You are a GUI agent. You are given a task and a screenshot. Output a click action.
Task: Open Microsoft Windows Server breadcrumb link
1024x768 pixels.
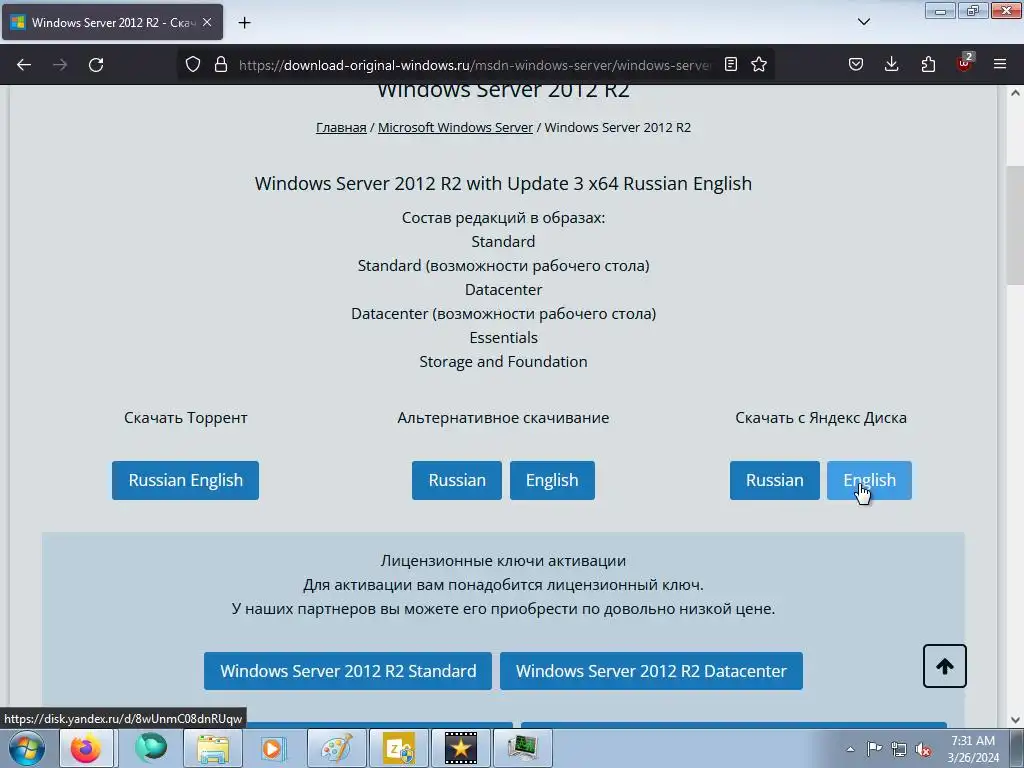click(x=455, y=127)
